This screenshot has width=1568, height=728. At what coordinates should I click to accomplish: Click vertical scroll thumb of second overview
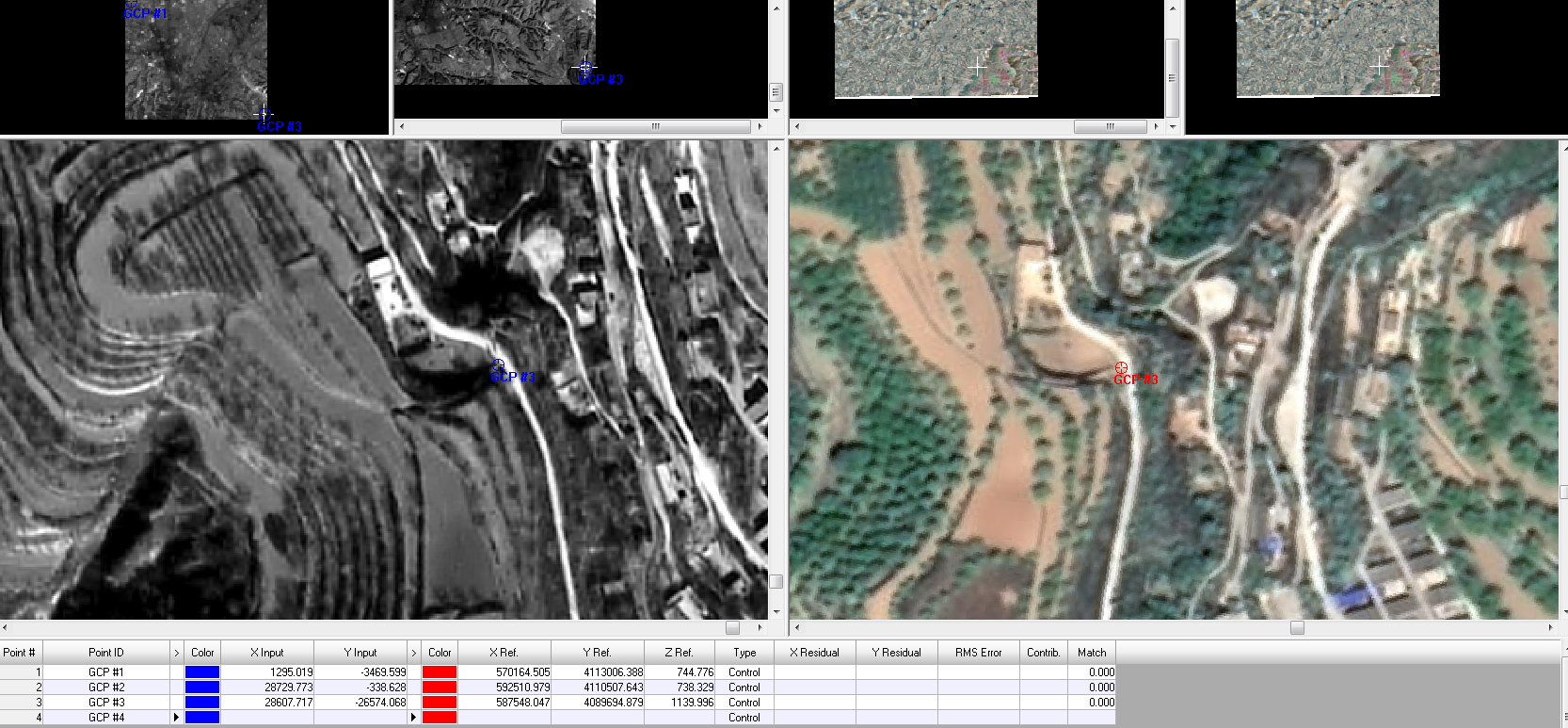click(776, 91)
